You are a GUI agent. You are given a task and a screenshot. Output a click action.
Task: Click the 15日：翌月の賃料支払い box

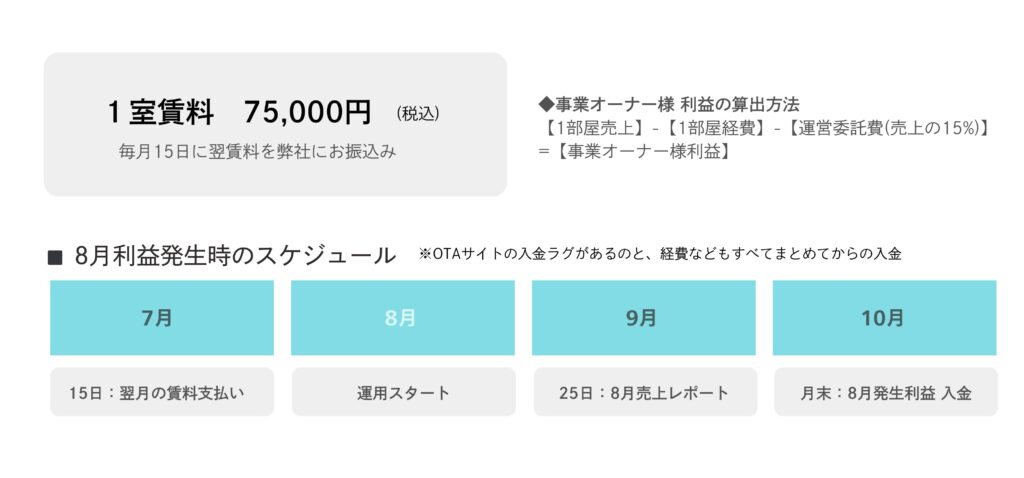click(x=162, y=393)
